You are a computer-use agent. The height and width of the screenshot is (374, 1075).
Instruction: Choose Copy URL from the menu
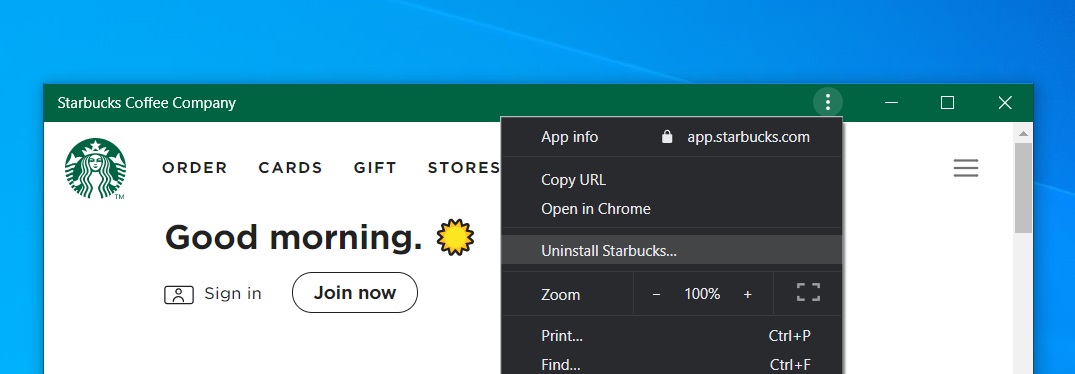(672, 179)
